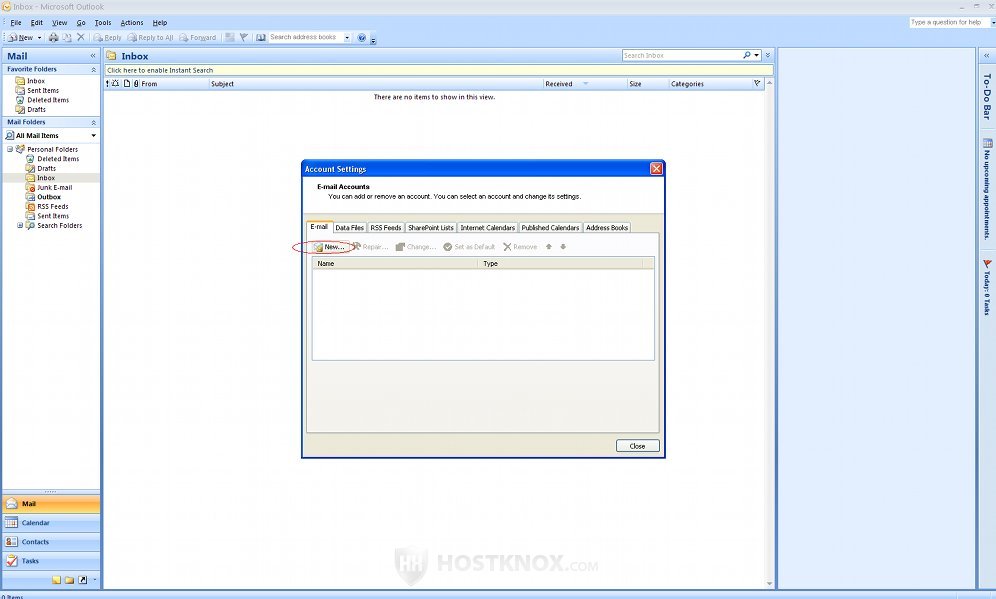
Task: Go to the Internet Calendars tab
Action: (x=487, y=227)
